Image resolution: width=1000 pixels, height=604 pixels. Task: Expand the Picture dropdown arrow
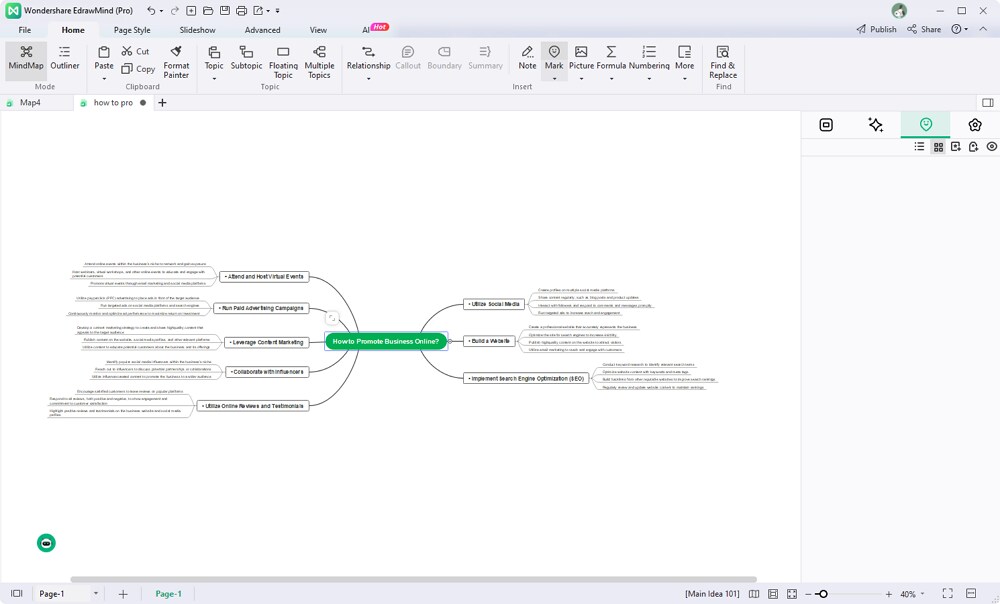tap(581, 78)
